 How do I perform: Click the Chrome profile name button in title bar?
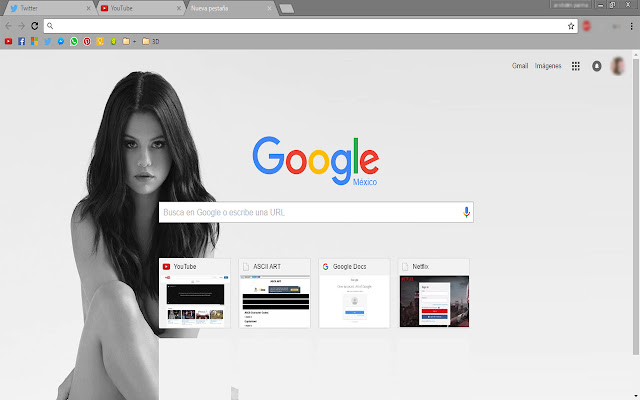tap(571, 5)
